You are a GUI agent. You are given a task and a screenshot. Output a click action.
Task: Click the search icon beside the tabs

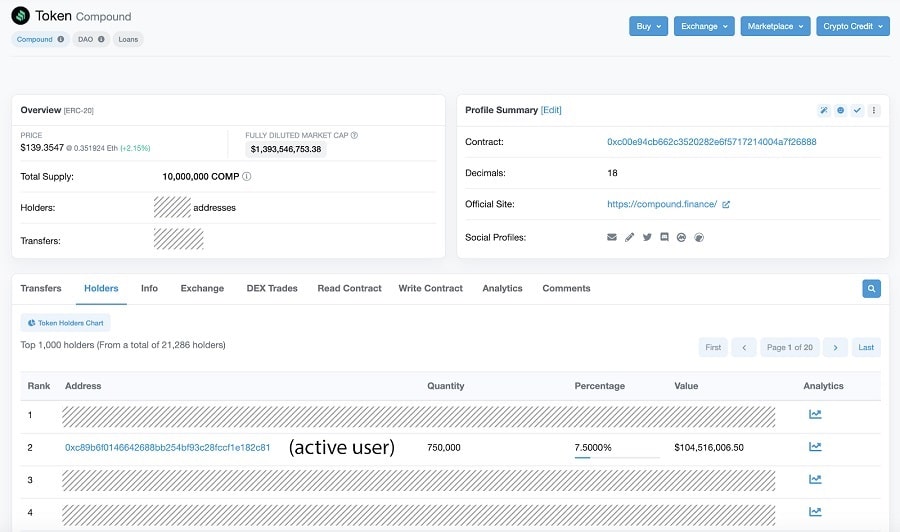[871, 288]
